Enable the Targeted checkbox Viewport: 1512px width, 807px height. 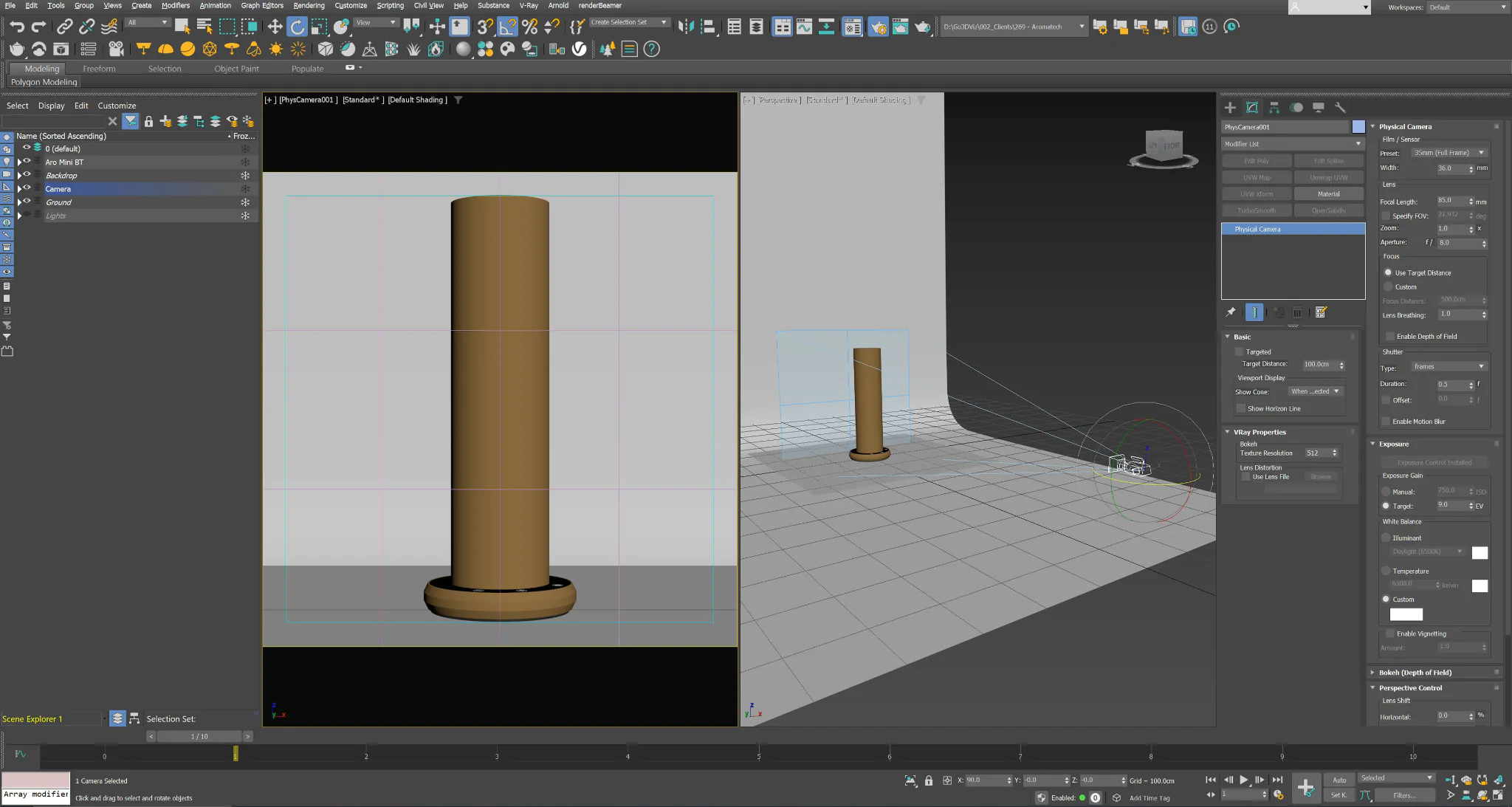tap(1240, 352)
